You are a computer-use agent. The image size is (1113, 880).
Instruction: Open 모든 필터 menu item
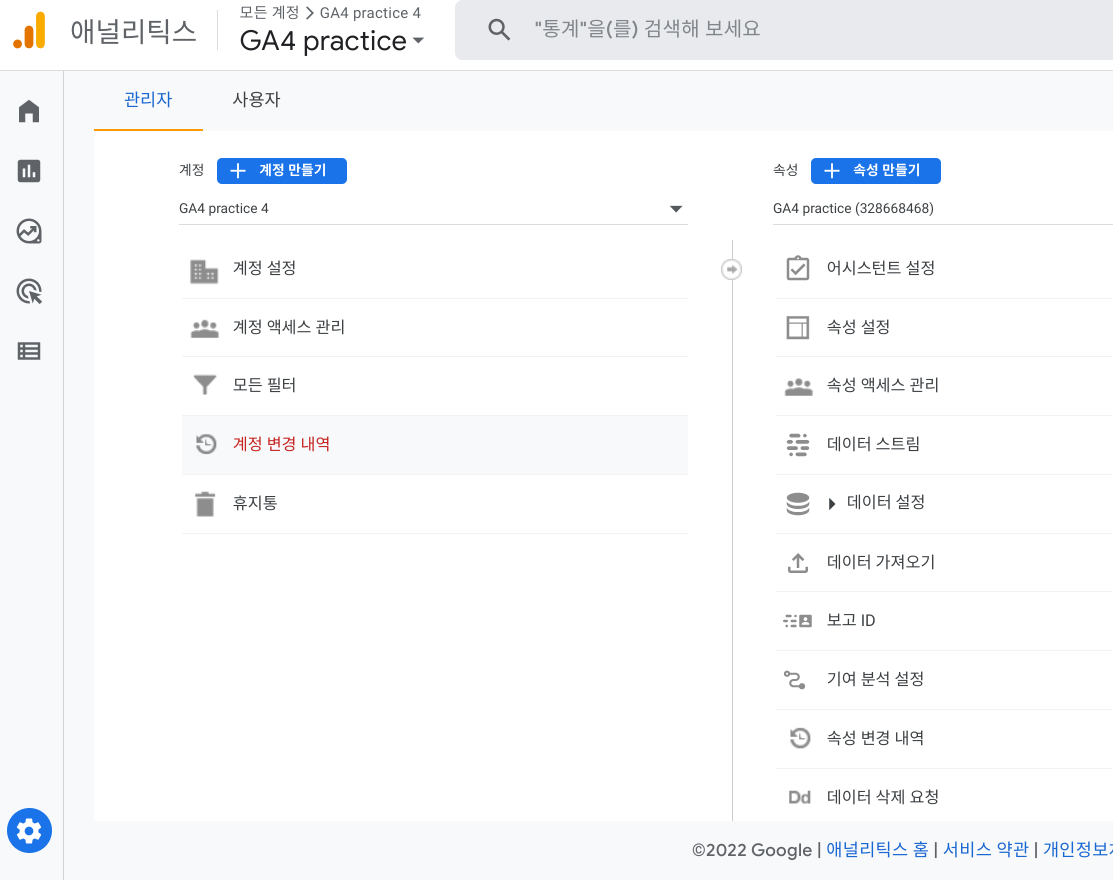pyautogui.click(x=434, y=386)
